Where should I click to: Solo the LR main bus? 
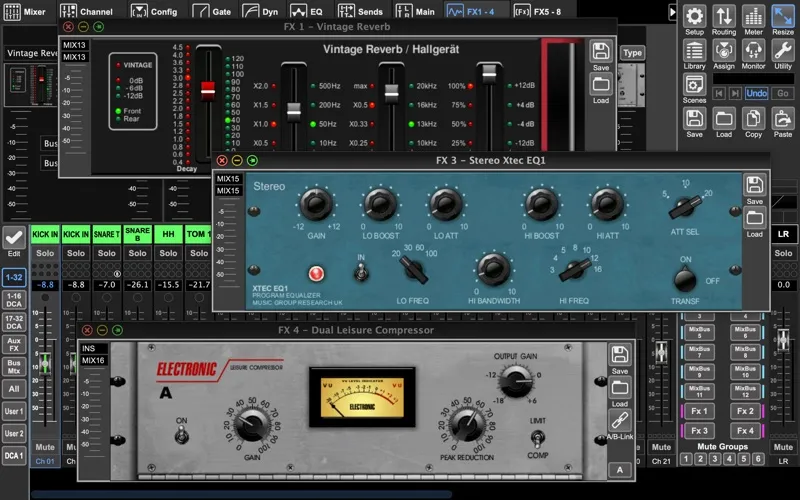tap(783, 253)
